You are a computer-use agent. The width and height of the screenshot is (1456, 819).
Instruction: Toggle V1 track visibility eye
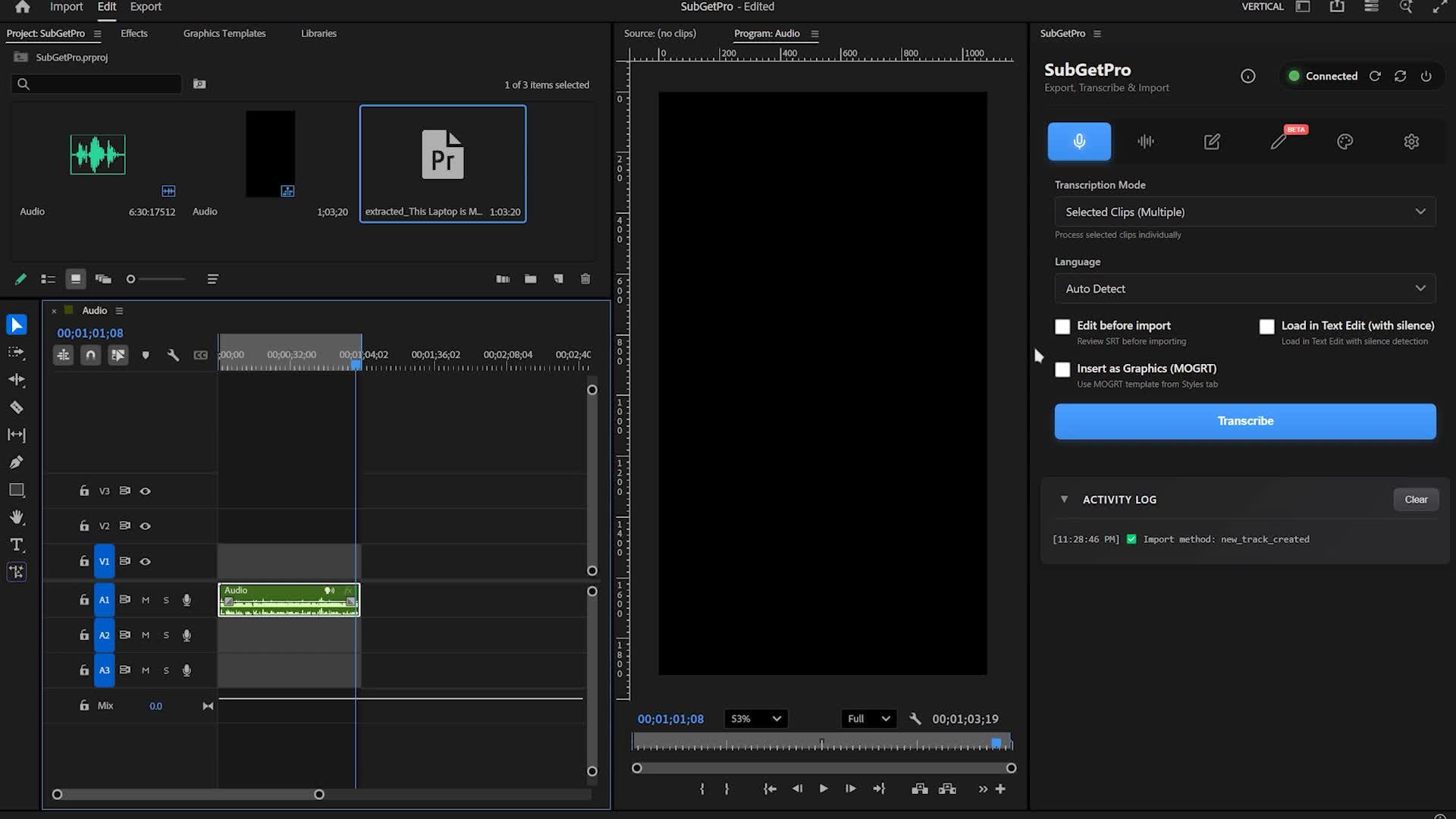[x=146, y=562]
